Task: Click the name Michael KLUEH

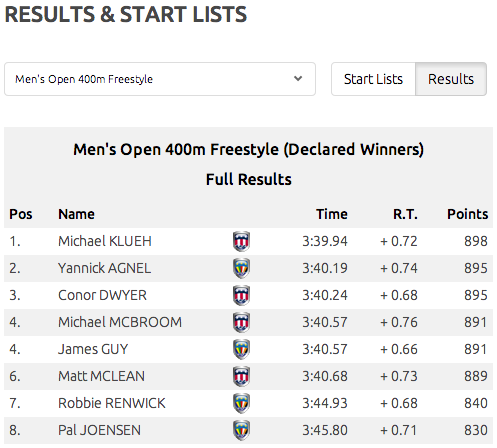Action: pos(105,241)
